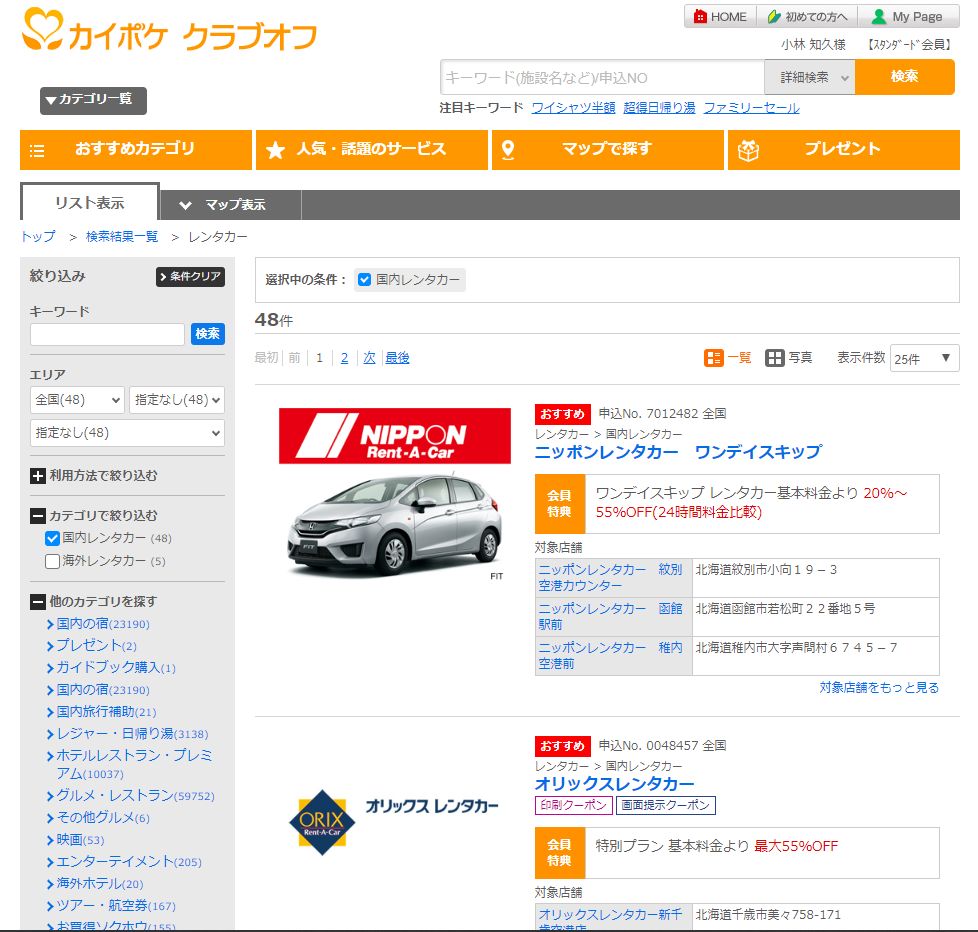978x932 pixels.
Task: Click the blue 検索 button in sidebar
Action: pos(208,334)
